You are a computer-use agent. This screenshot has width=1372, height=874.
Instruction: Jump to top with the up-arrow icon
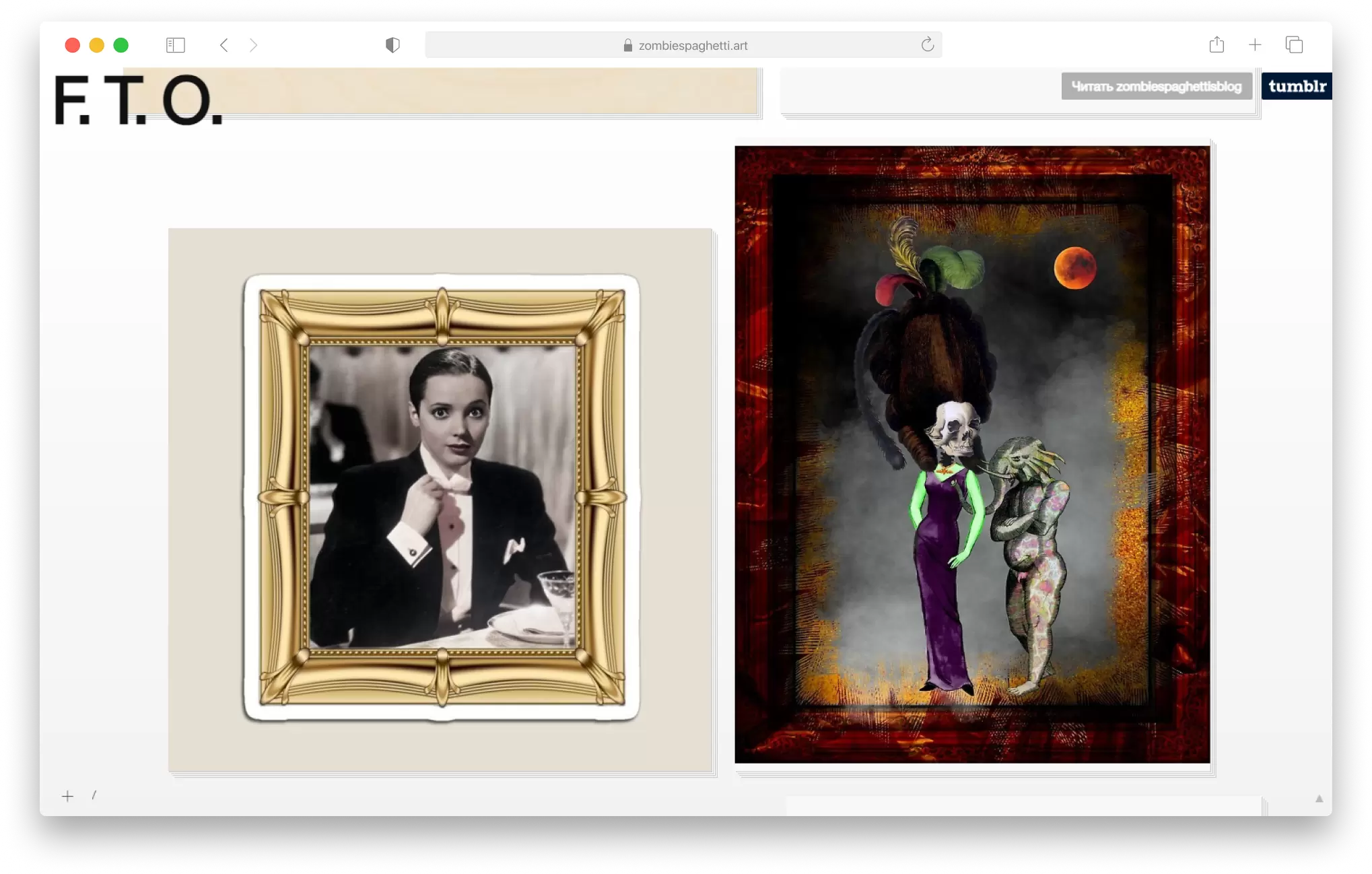(1319, 799)
